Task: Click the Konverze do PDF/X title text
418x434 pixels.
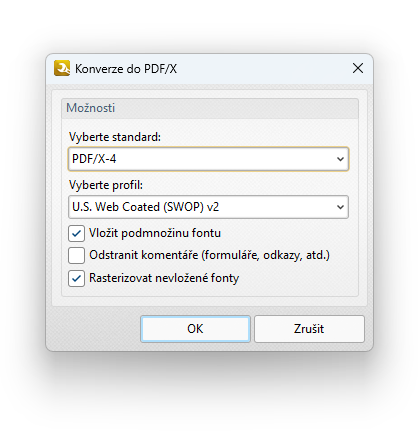Action: pos(126,69)
